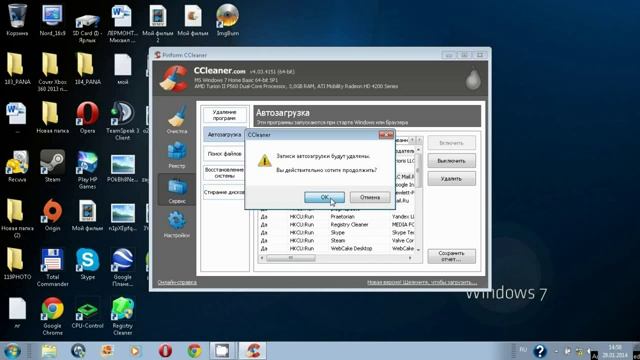Select the 104_PANA folder

pos(87,69)
